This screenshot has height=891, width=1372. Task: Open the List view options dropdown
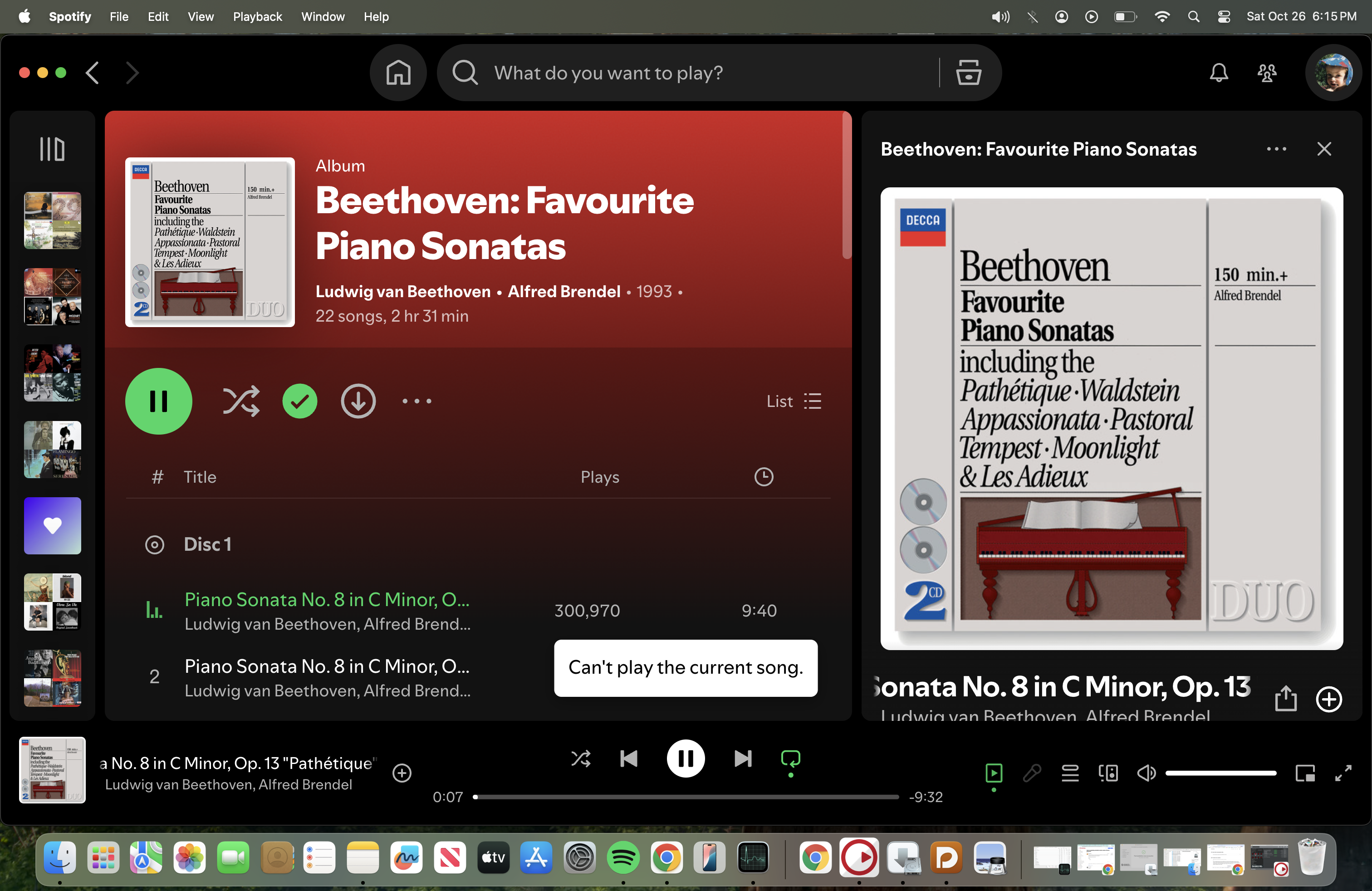(794, 401)
